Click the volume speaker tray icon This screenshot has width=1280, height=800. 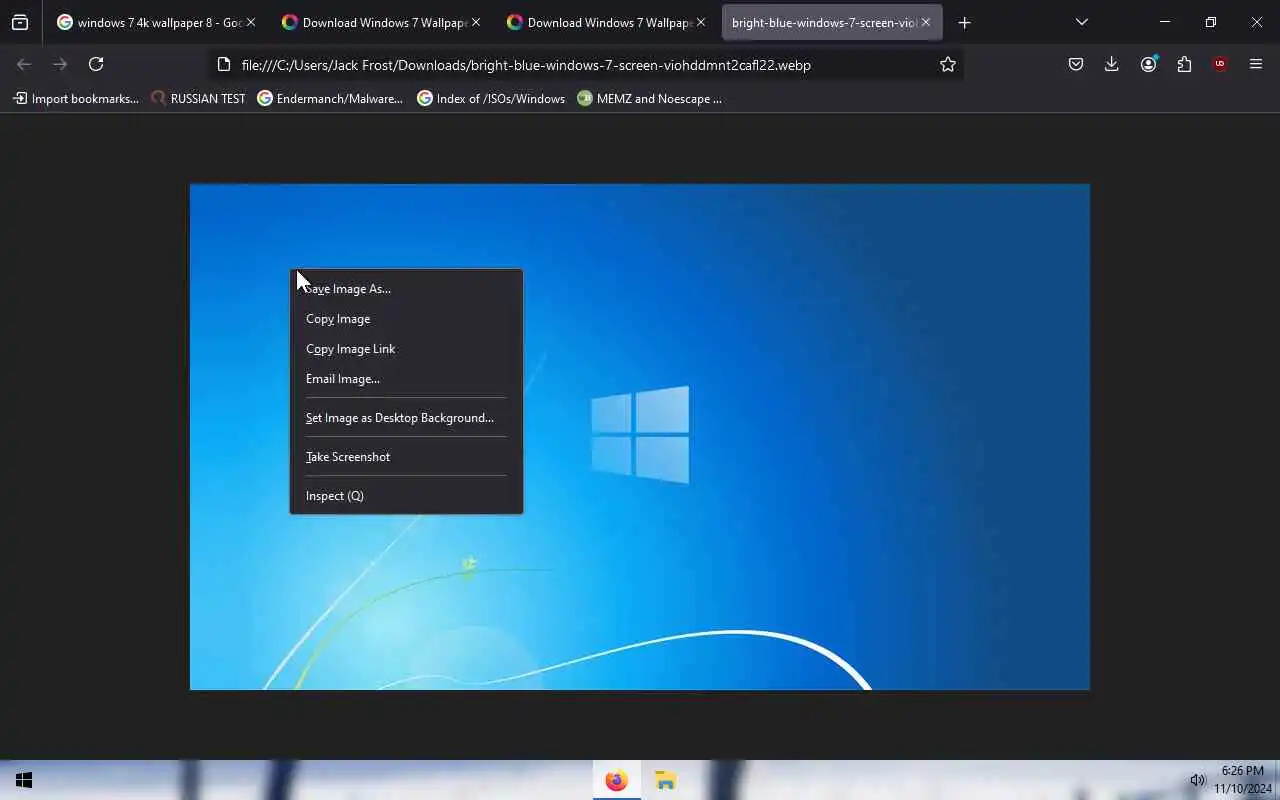click(1197, 780)
